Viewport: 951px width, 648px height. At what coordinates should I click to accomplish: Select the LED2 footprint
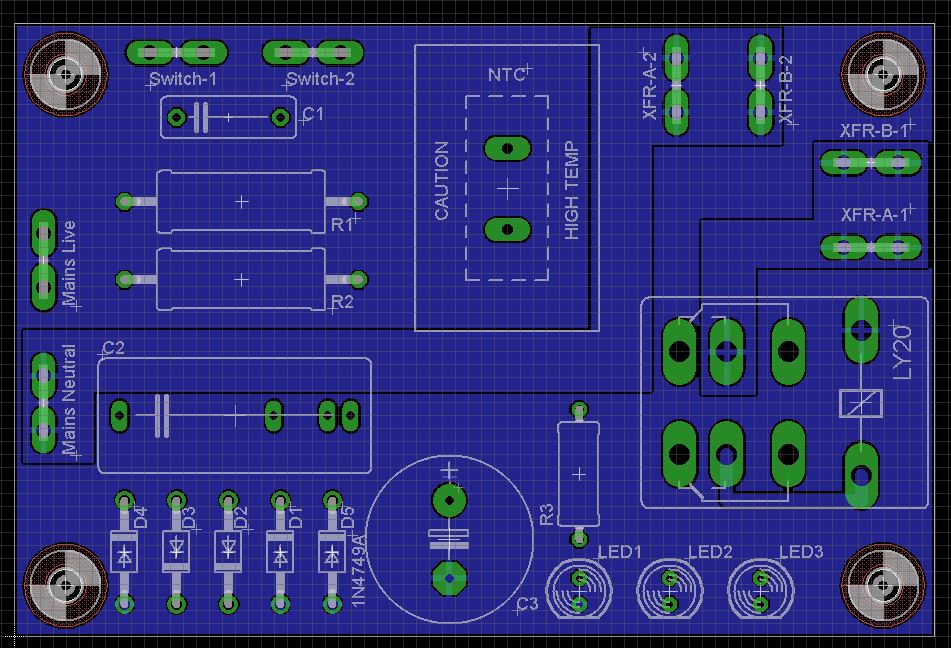[x=670, y=590]
